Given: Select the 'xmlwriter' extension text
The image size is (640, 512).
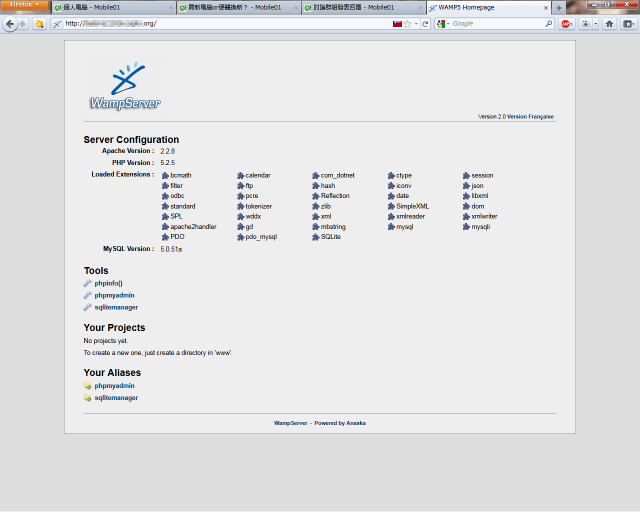Looking at the screenshot, I should (x=484, y=216).
